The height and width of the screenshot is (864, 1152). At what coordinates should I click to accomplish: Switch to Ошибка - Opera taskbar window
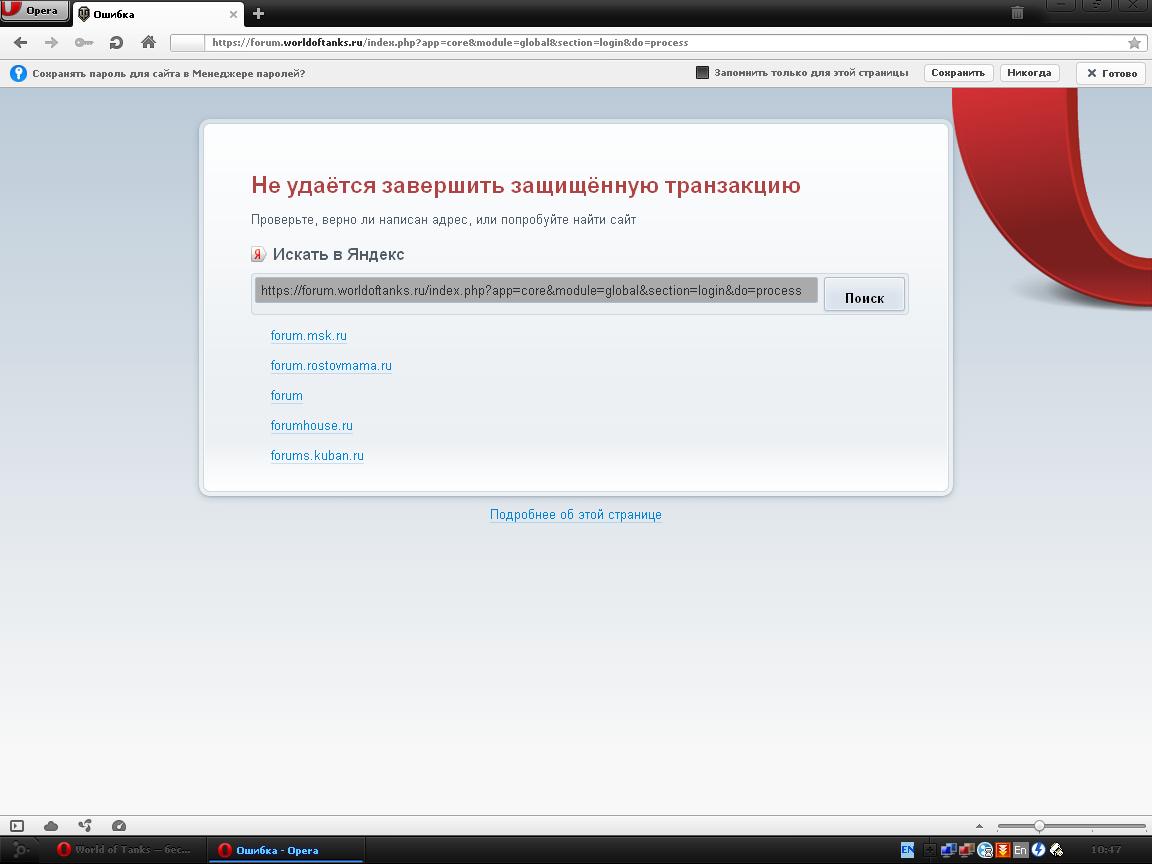pos(285,850)
